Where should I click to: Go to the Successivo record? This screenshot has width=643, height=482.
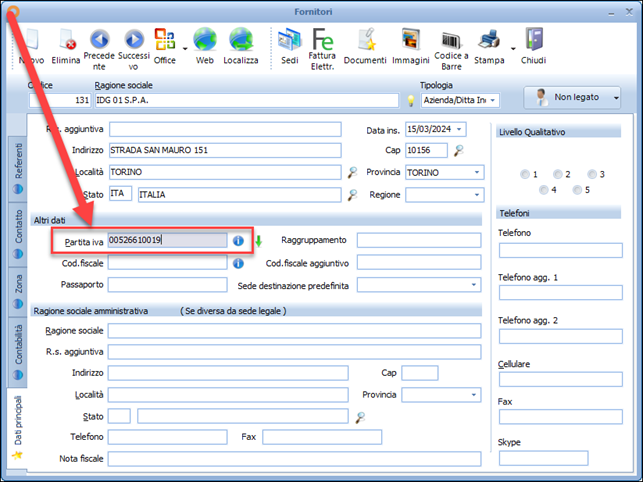(x=134, y=49)
